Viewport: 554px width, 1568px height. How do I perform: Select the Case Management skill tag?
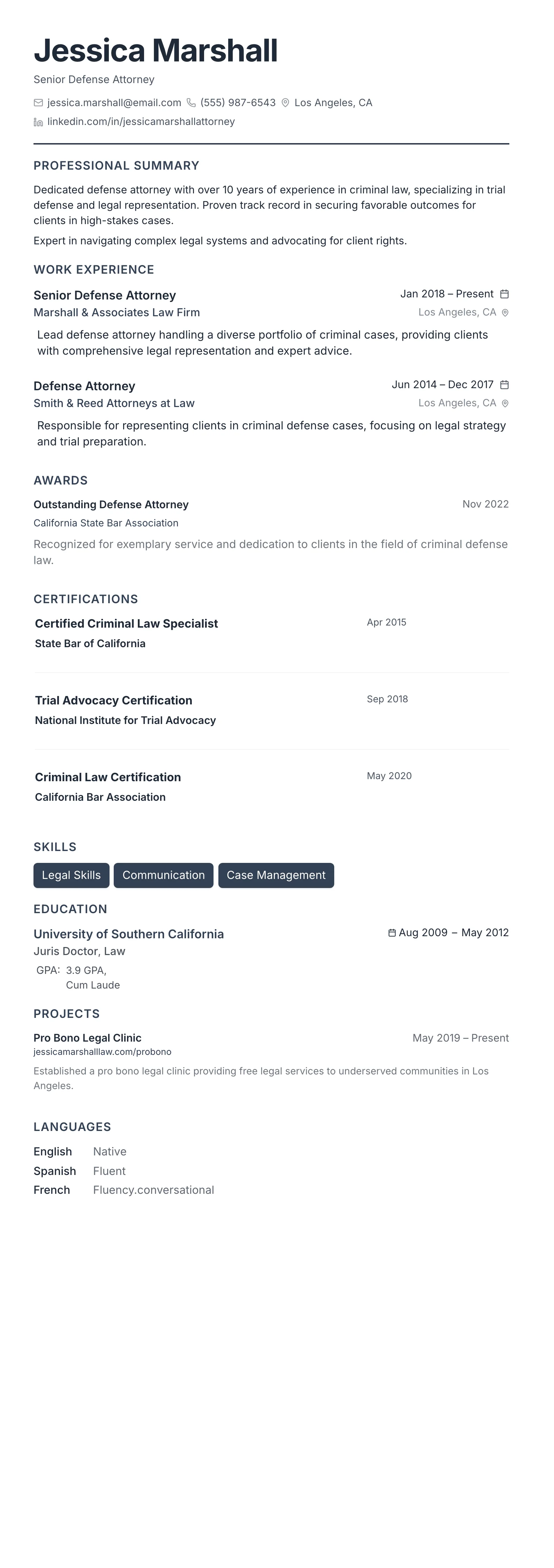tap(276, 875)
